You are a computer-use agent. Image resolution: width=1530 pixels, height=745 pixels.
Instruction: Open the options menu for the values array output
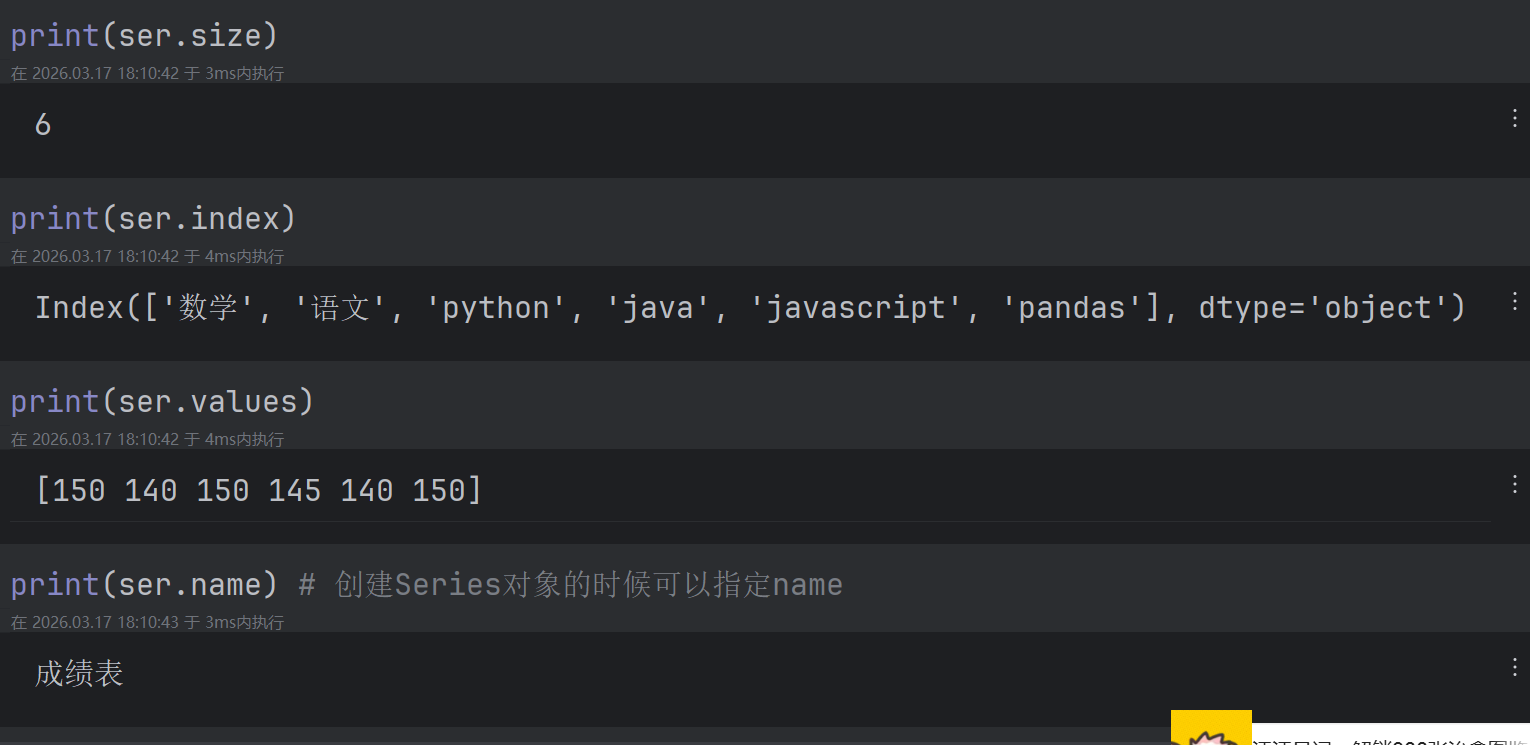pyautogui.click(x=1514, y=485)
